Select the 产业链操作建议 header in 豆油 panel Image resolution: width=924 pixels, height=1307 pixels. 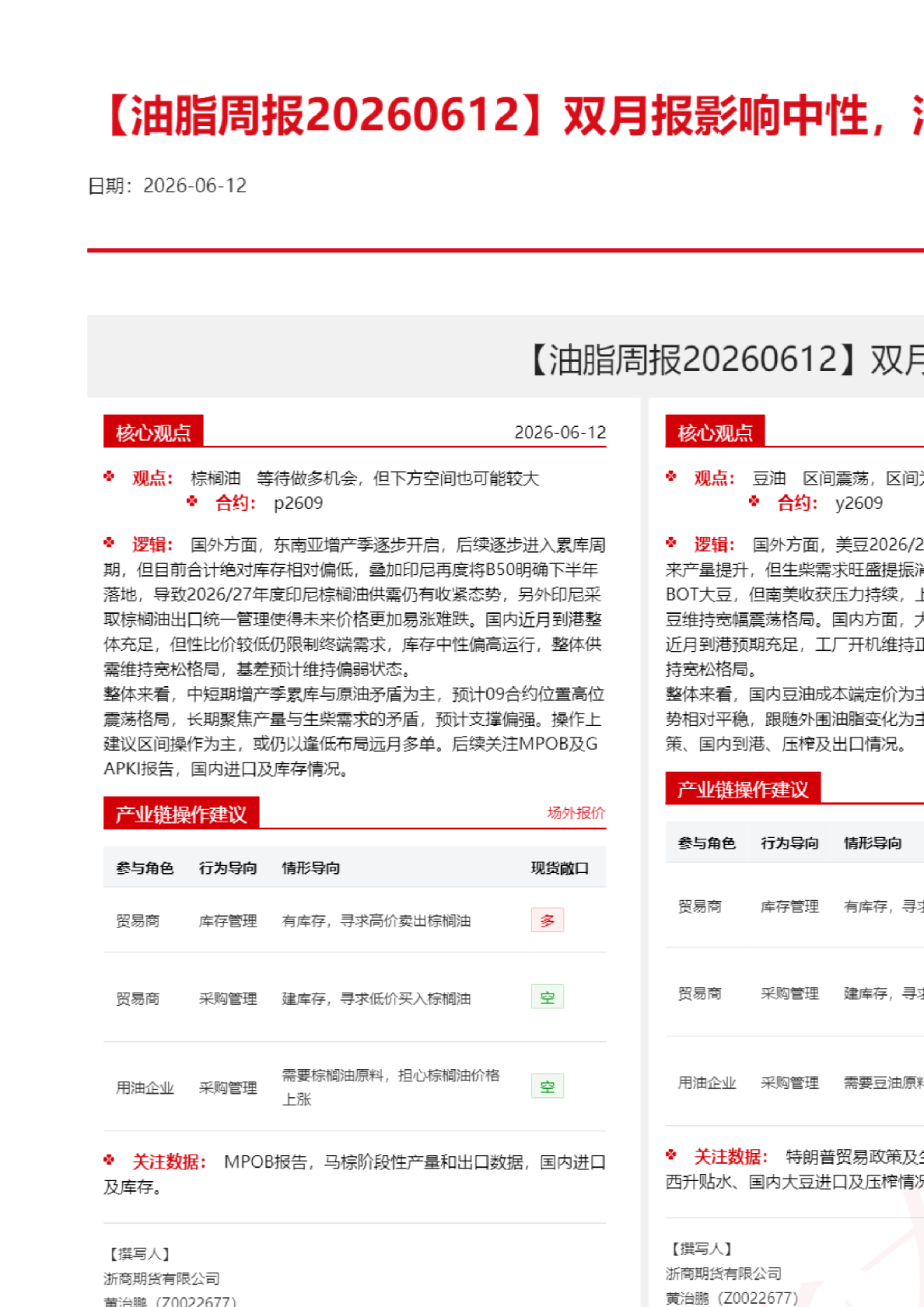click(743, 789)
